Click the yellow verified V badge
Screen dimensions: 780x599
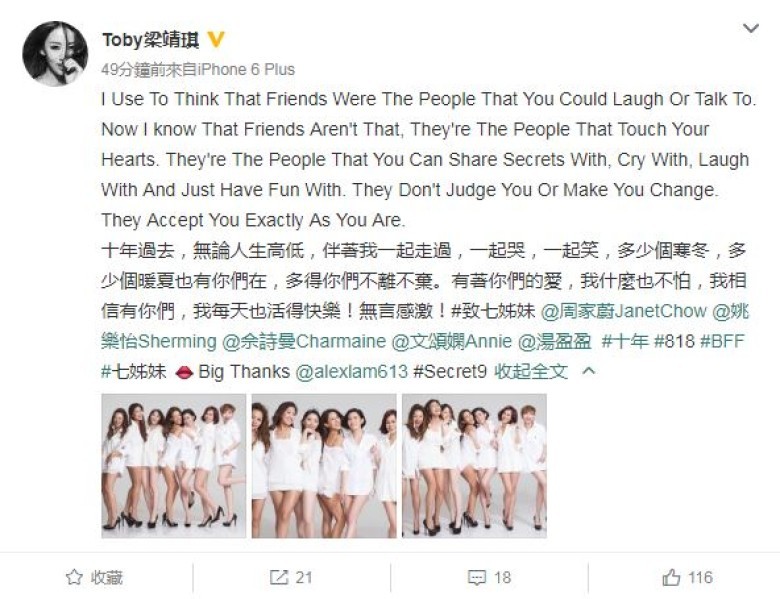pyautogui.click(x=216, y=39)
